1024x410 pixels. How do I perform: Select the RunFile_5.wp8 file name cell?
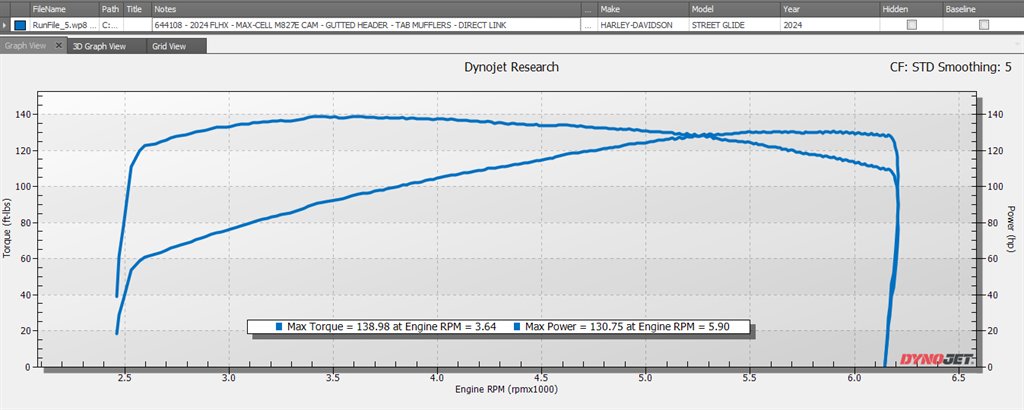tap(64, 25)
